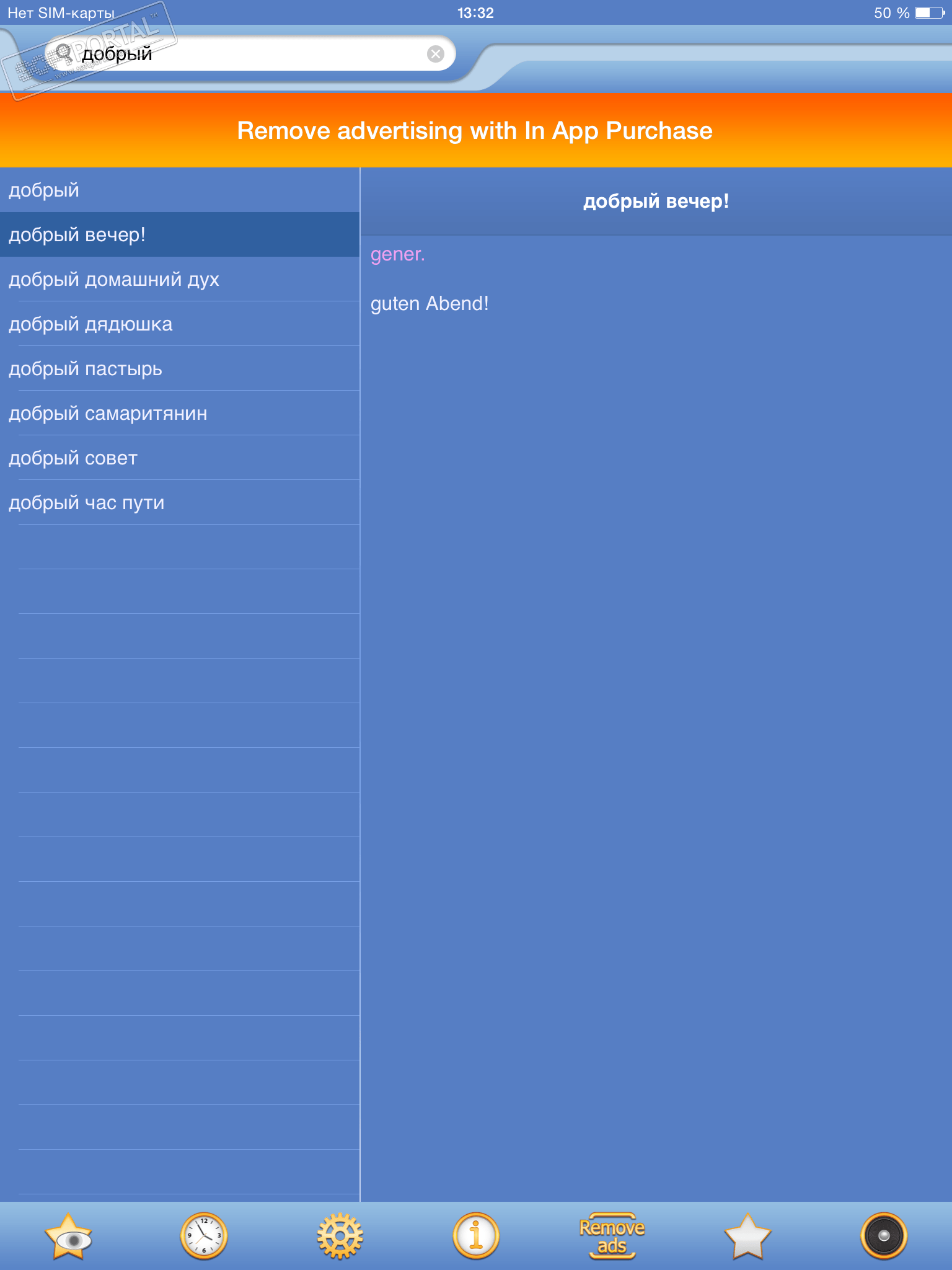
Task: Tap the pink gener. label
Action: click(397, 254)
